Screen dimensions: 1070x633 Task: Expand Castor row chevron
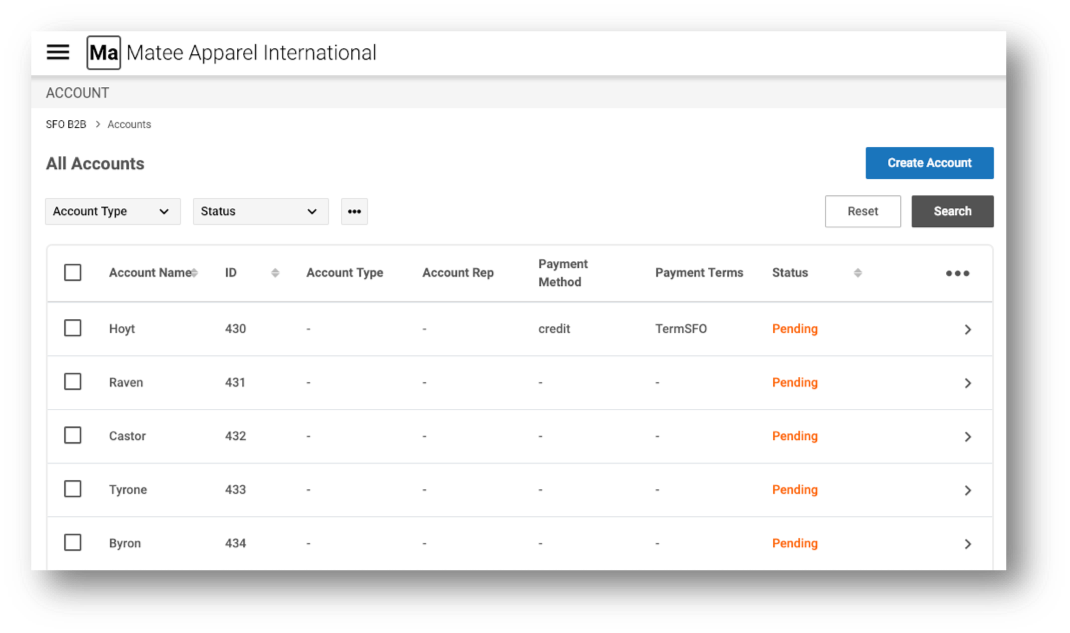coord(967,436)
